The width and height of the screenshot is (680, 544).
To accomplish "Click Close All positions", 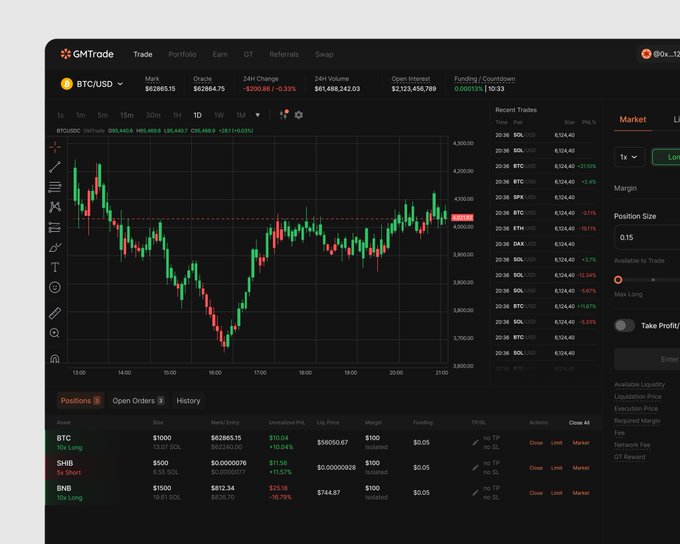I will 579,423.
